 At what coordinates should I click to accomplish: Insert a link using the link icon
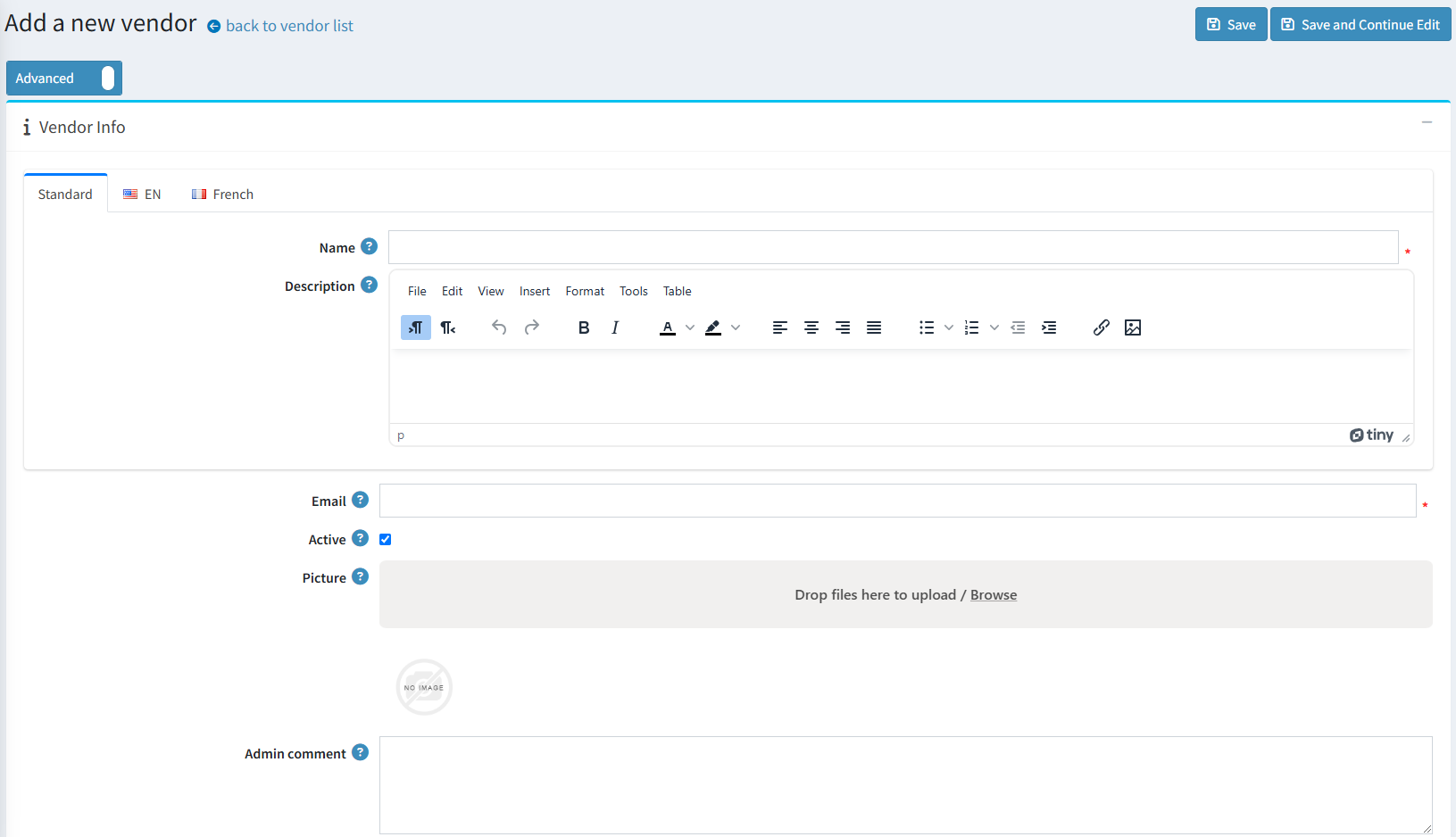[1101, 327]
